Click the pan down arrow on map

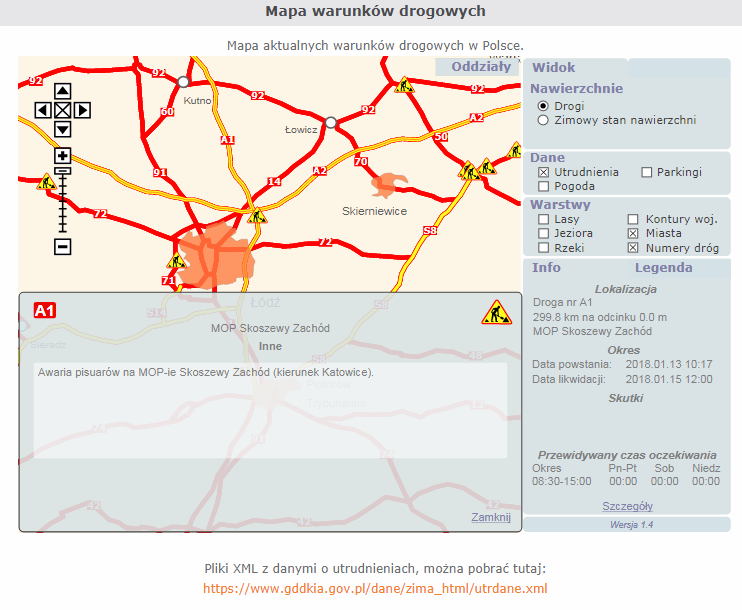(x=62, y=129)
